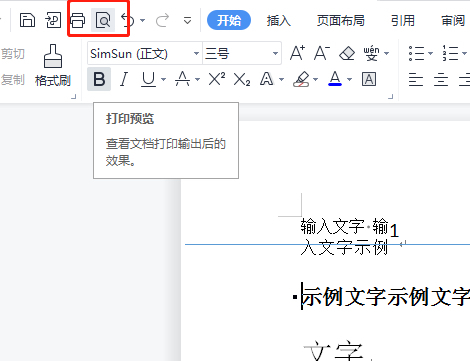The height and width of the screenshot is (361, 470).
Task: Click header text 输入文字 in document
Action: pyautogui.click(x=332, y=227)
